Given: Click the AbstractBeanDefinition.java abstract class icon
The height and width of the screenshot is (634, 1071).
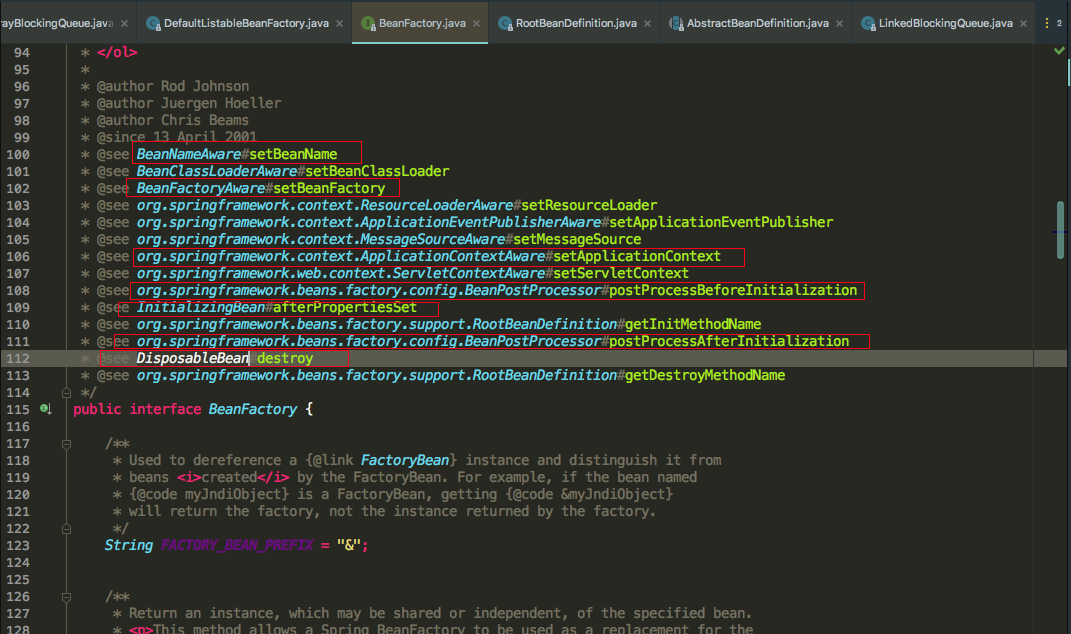Looking at the screenshot, I should point(676,23).
